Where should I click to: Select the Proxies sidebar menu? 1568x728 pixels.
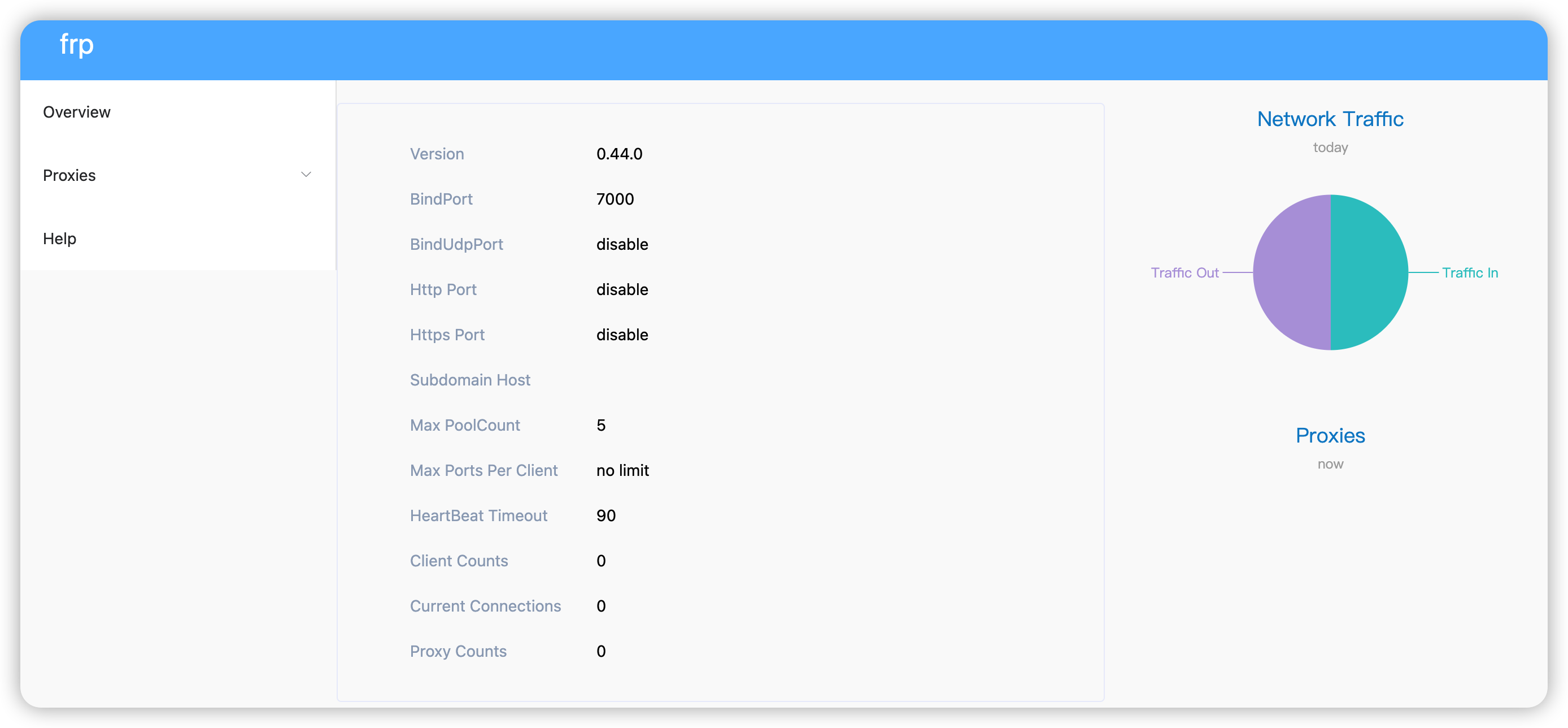(69, 175)
